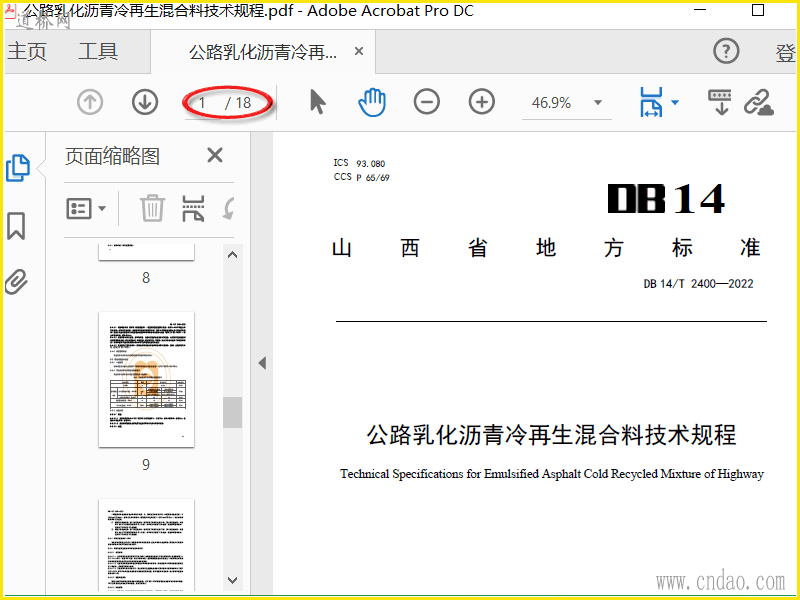Activate the Hand pan tool
The image size is (800, 600).
[x=372, y=102]
